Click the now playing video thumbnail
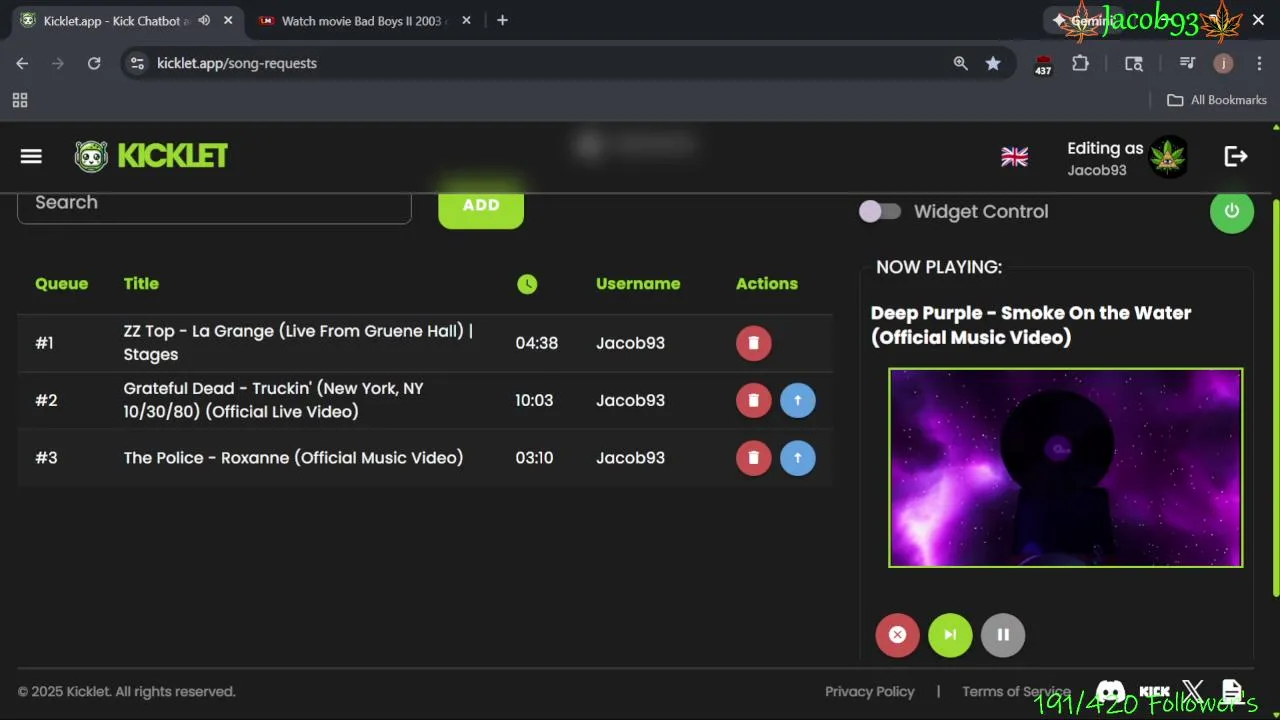 (x=1065, y=468)
